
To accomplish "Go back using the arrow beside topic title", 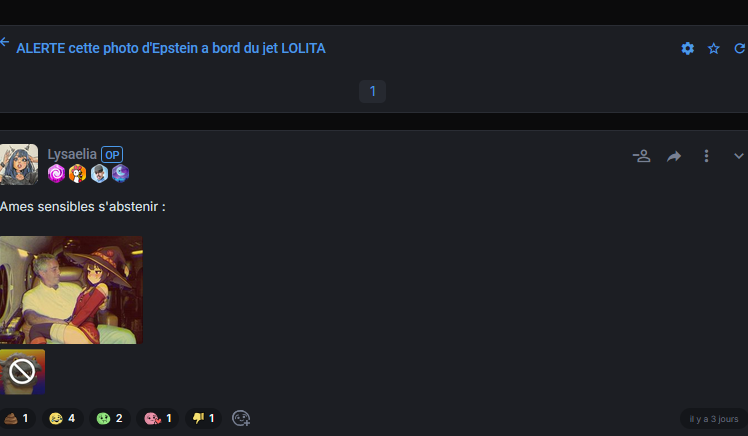I will [x=5, y=43].
